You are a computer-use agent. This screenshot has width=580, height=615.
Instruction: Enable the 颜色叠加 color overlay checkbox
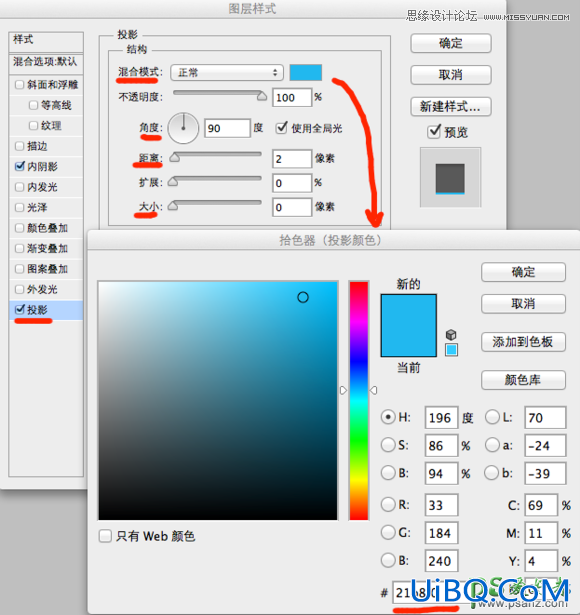point(19,228)
